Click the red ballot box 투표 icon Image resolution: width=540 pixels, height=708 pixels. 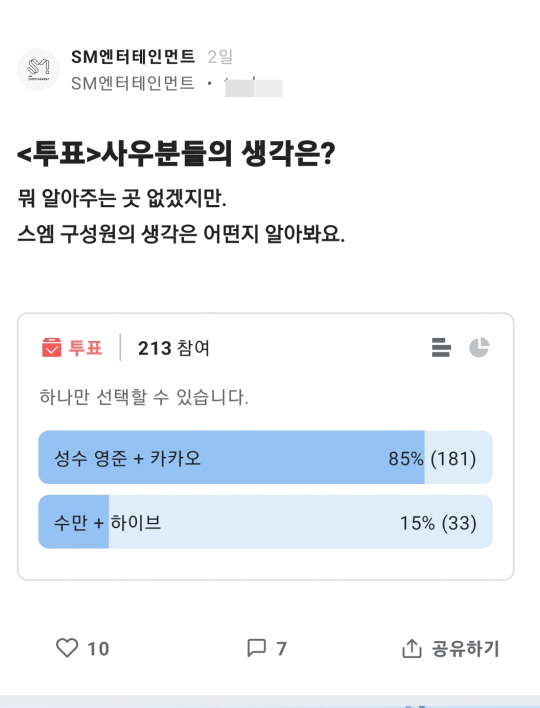click(51, 347)
